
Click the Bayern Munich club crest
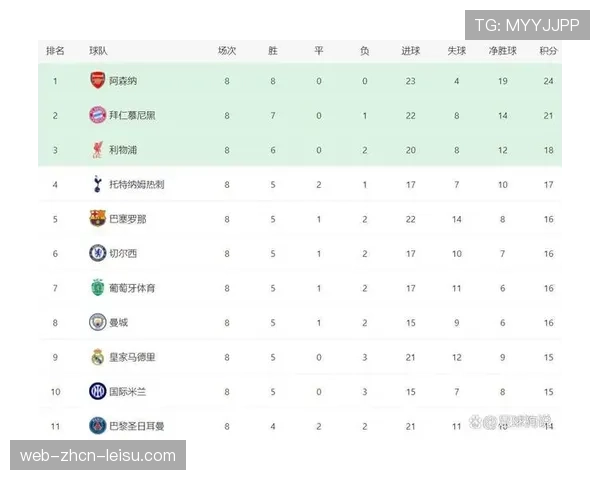(x=97, y=115)
